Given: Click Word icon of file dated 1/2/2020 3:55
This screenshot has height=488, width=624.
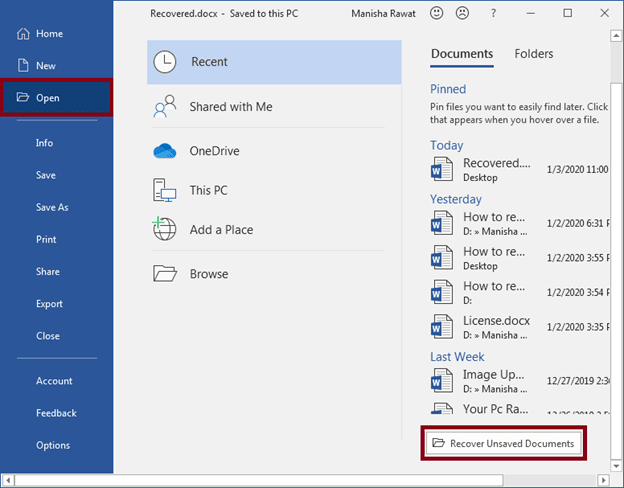Looking at the screenshot, I should point(442,258).
